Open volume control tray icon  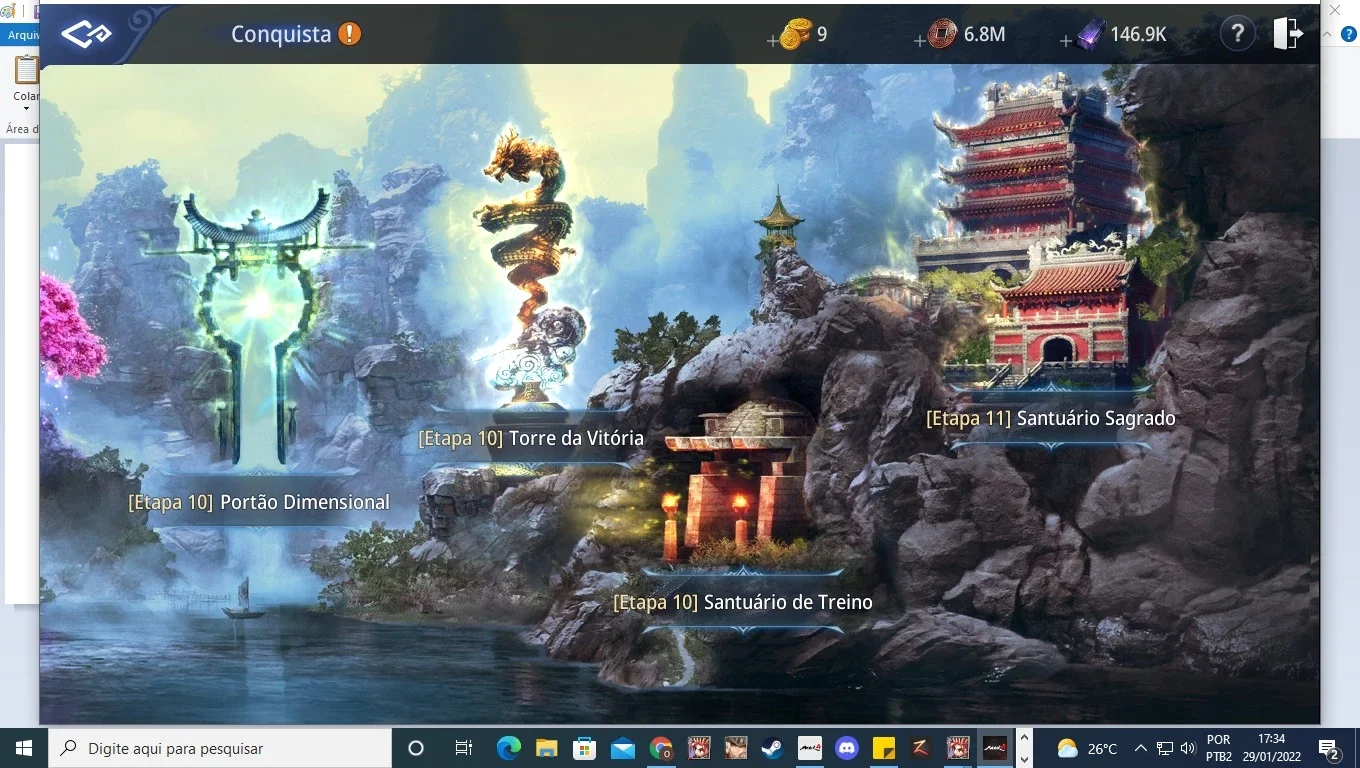click(1188, 748)
